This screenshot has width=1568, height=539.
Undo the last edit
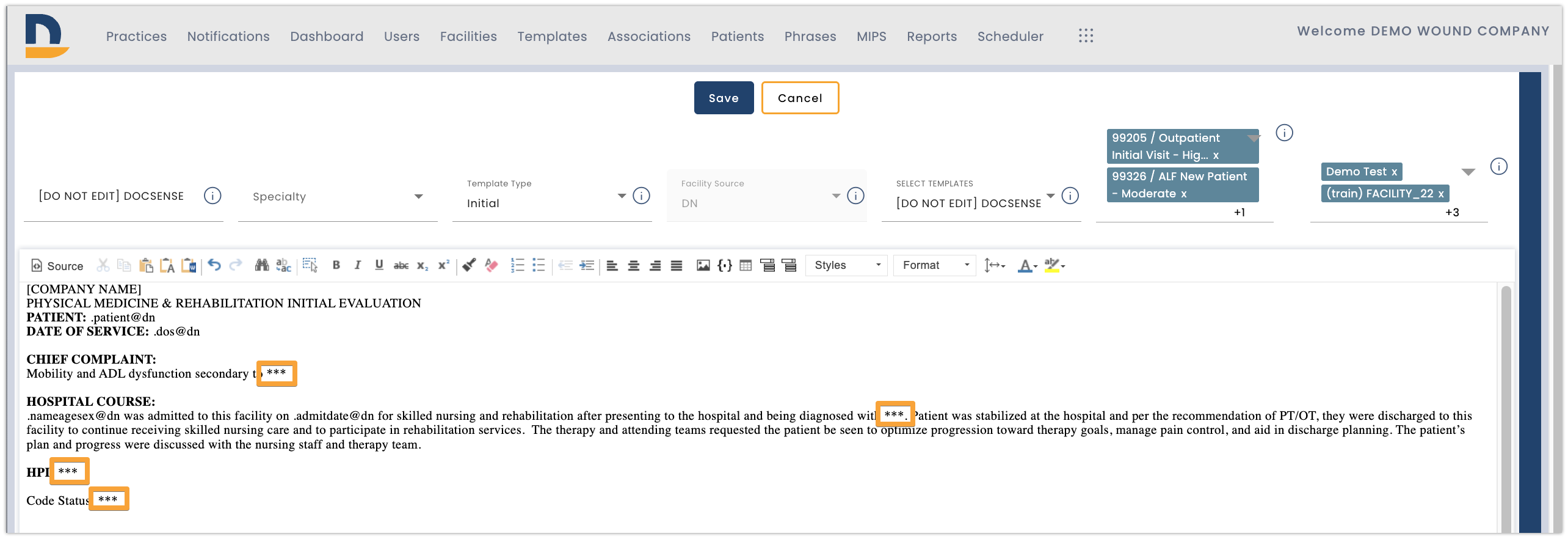click(214, 265)
